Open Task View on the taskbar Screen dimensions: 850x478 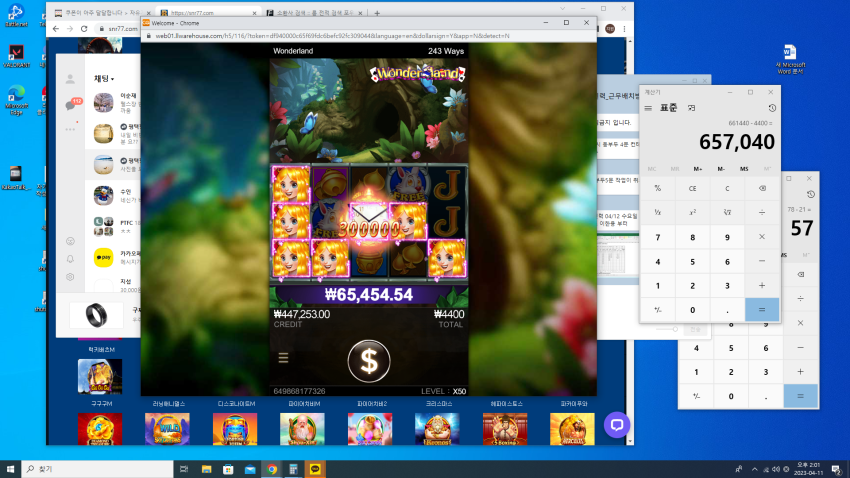184,469
